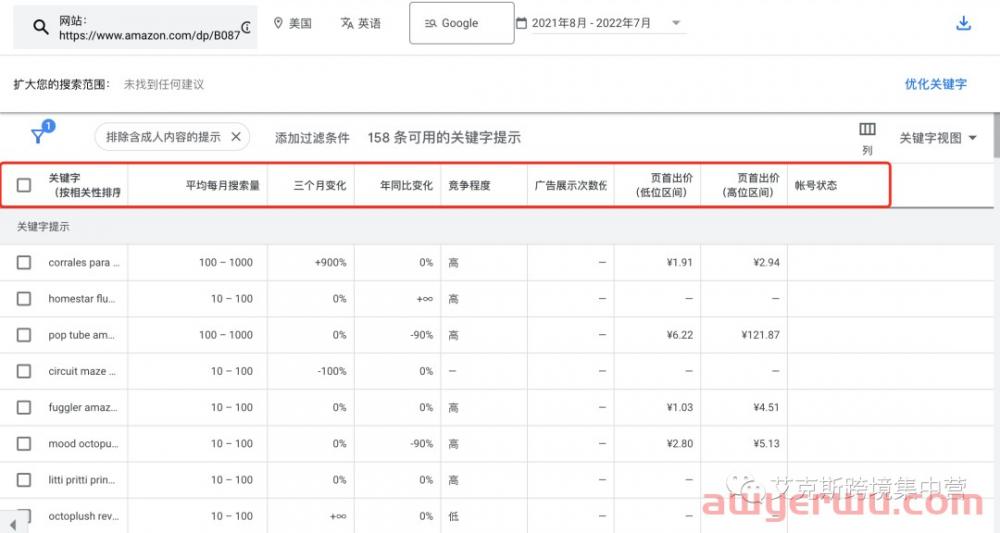Click the website URL search box

coord(135,27)
